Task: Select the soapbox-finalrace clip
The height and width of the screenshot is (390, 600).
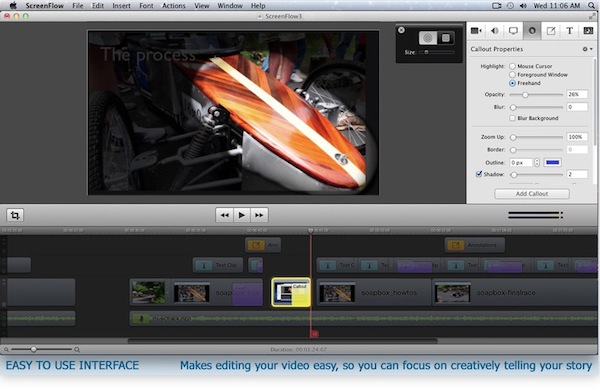Action: (x=514, y=292)
